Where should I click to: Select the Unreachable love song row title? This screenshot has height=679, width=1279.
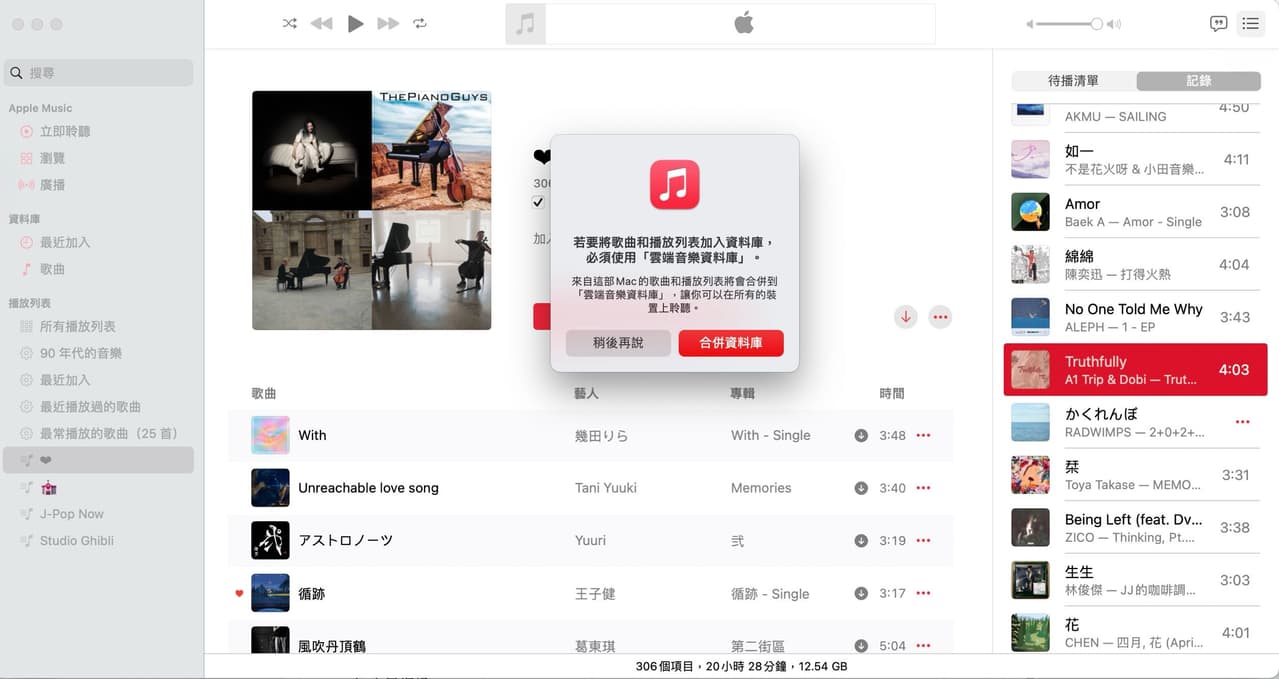368,488
